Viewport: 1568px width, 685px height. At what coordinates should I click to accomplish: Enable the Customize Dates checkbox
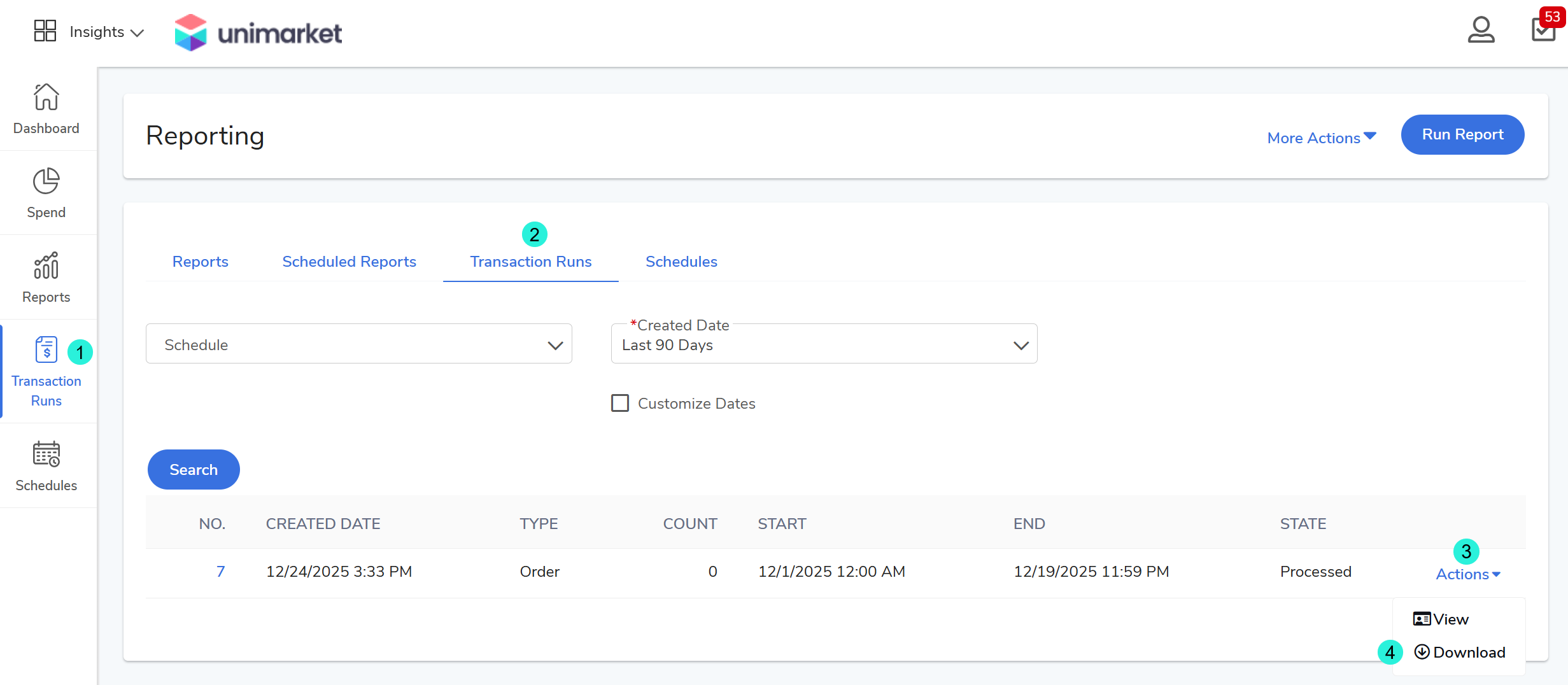tap(619, 403)
